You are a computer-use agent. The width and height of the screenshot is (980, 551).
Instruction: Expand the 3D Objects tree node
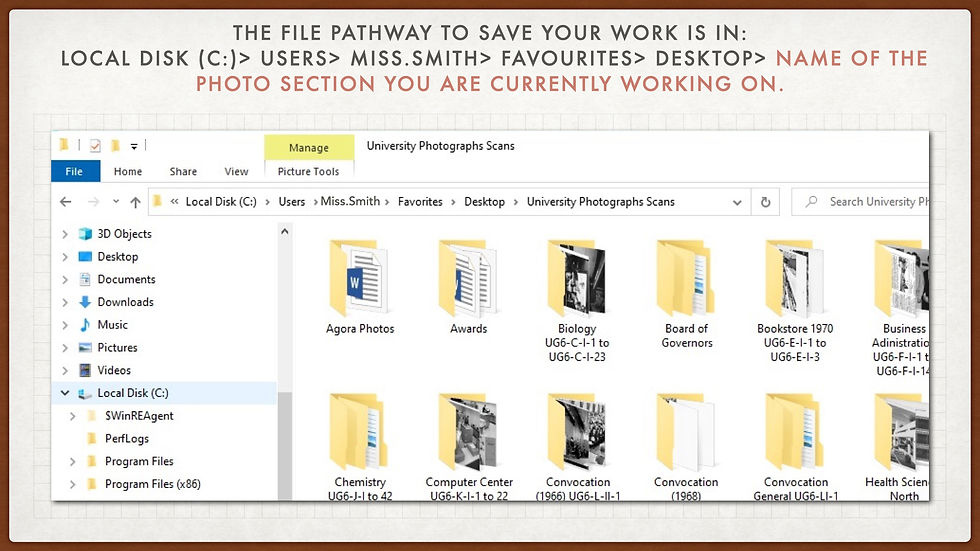tap(65, 234)
